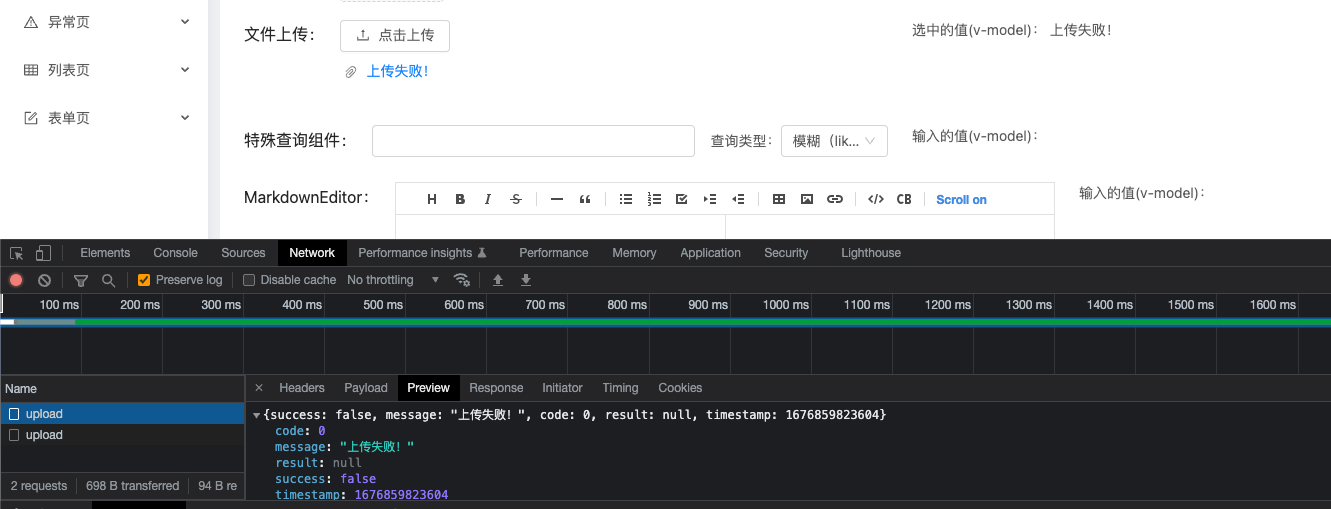Image resolution: width=1331 pixels, height=509 pixels.
Task: Close the request details panel
Action: pos(258,388)
